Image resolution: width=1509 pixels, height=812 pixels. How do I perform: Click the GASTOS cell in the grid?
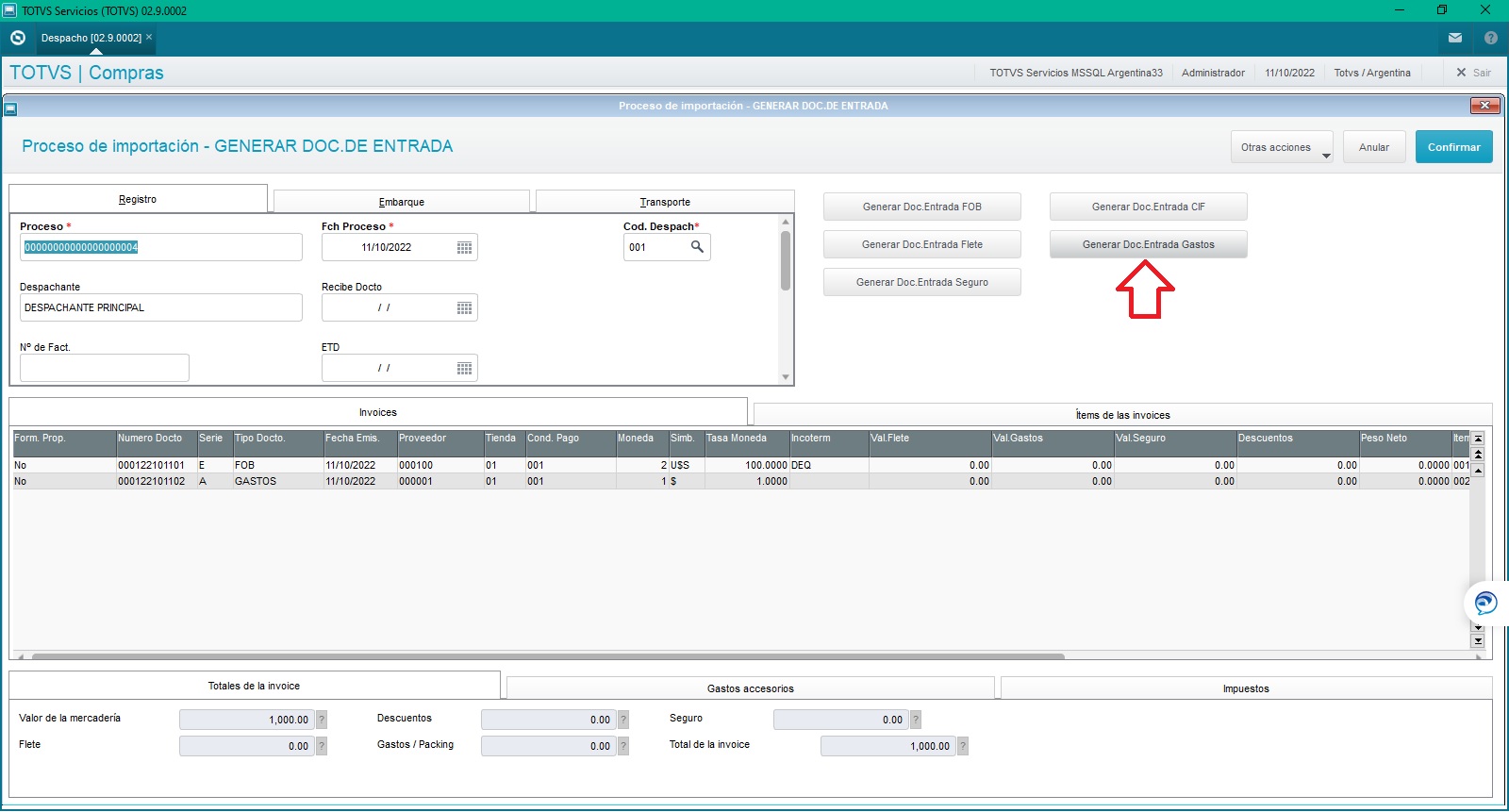[x=277, y=481]
